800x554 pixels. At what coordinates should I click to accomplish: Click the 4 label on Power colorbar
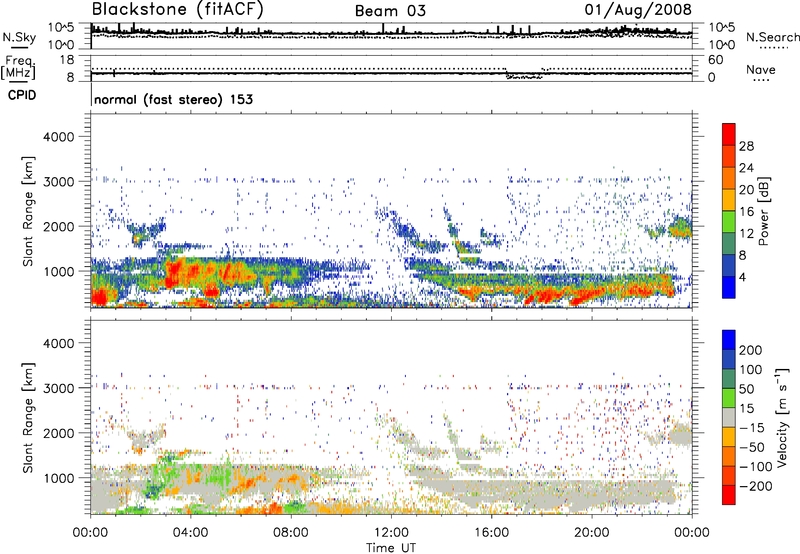click(x=743, y=277)
